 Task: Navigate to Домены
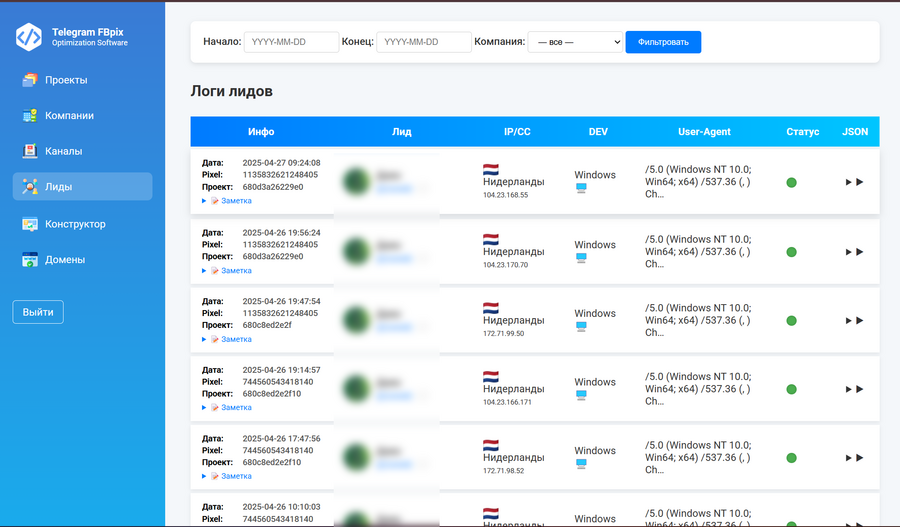click(x=83, y=259)
